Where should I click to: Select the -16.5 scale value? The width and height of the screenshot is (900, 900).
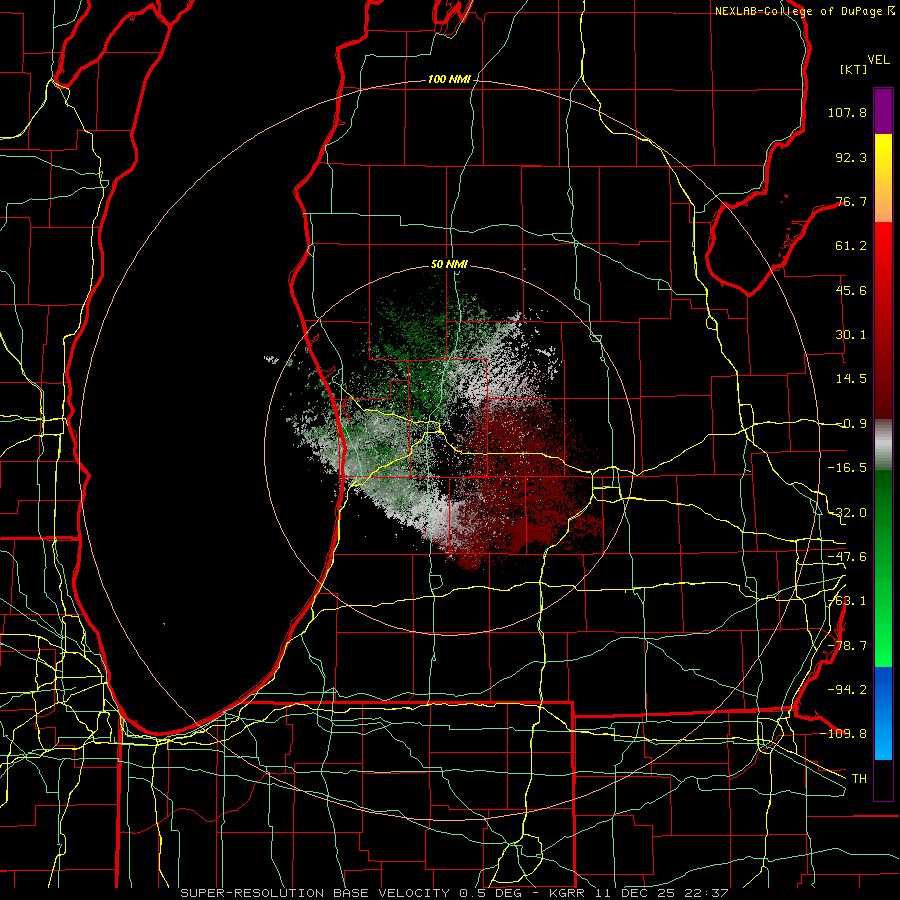coord(847,468)
